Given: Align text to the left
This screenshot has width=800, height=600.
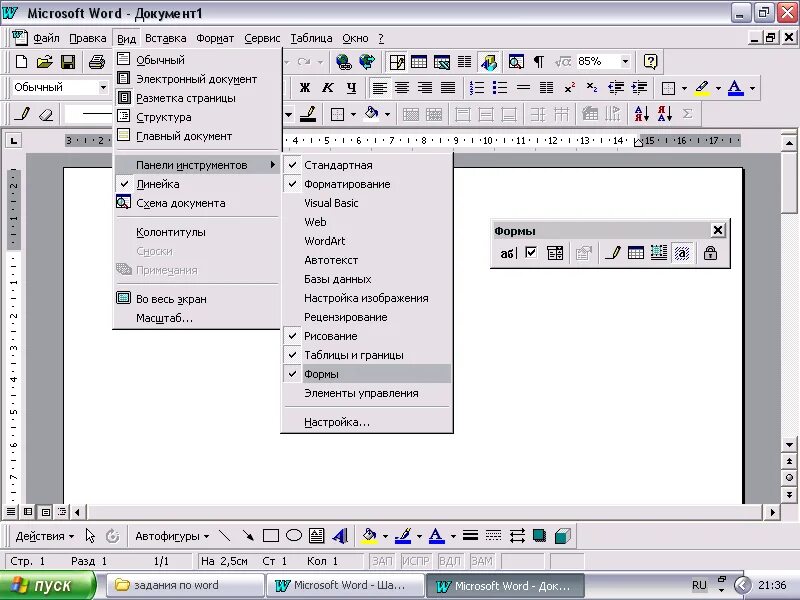Looking at the screenshot, I should coord(379,88).
